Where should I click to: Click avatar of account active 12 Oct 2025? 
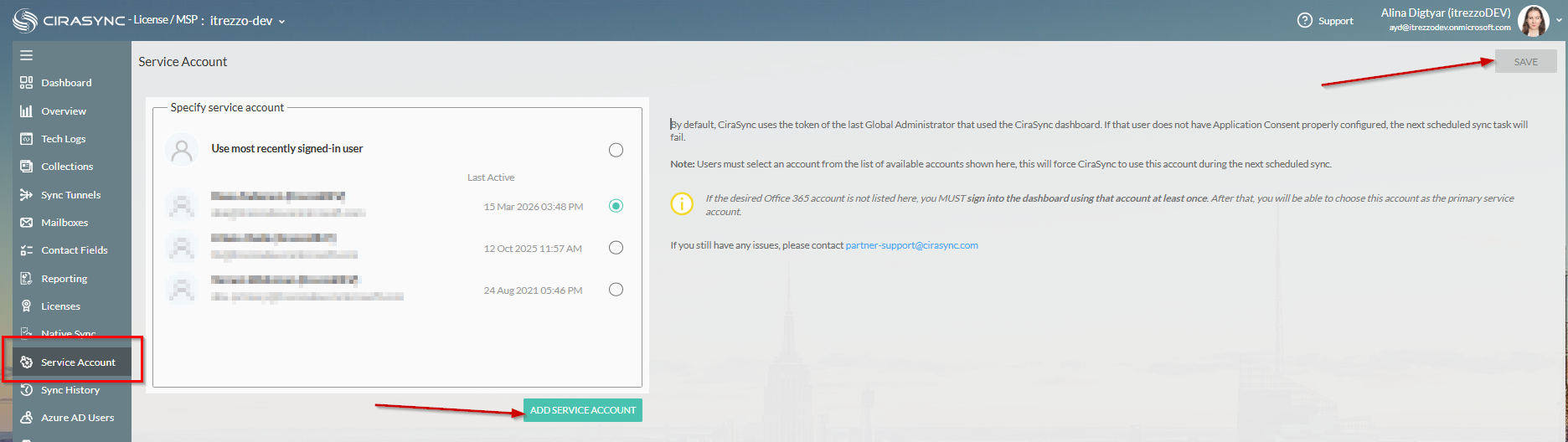click(x=182, y=246)
